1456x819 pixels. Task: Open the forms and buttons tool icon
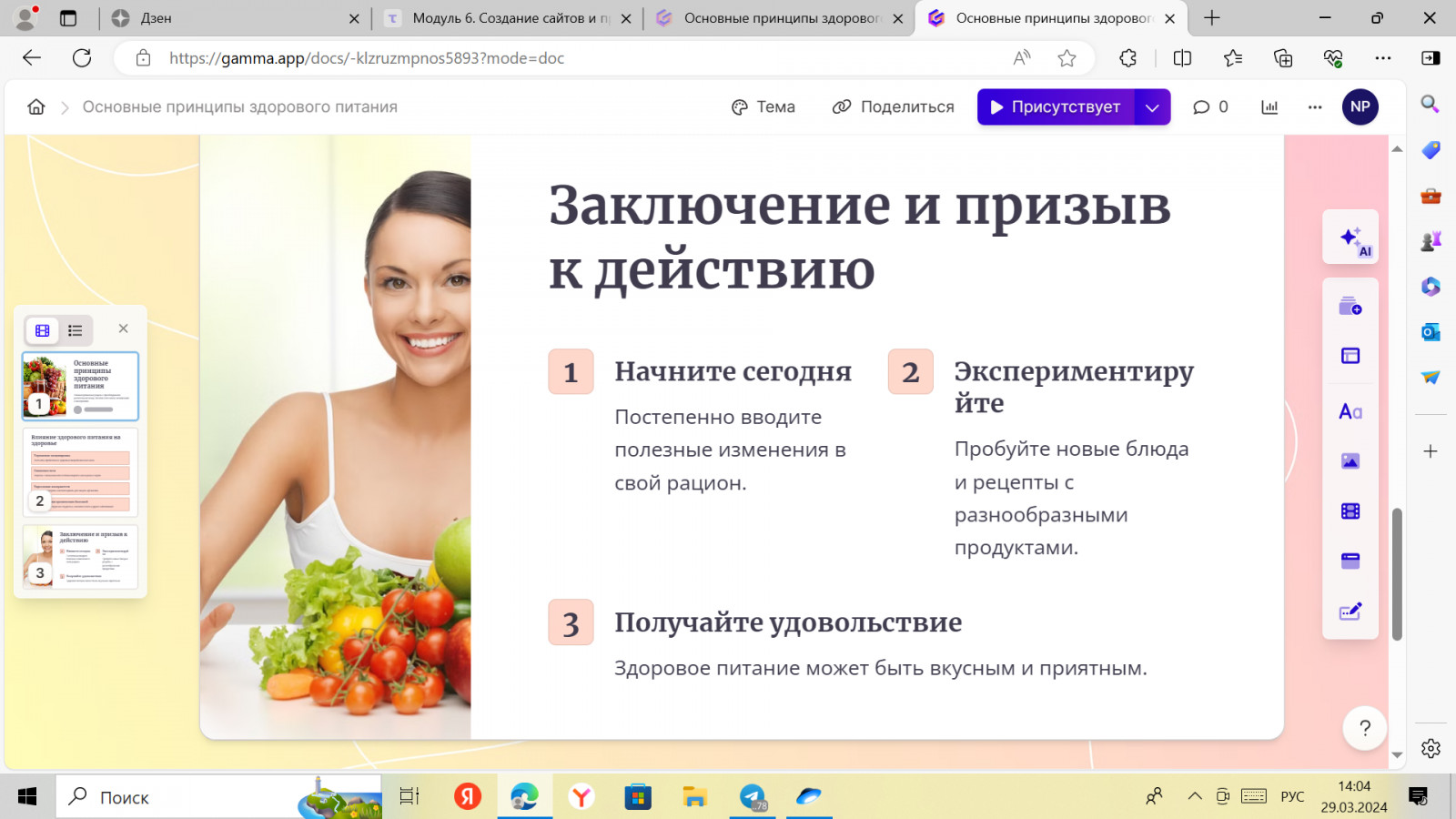pyautogui.click(x=1350, y=612)
